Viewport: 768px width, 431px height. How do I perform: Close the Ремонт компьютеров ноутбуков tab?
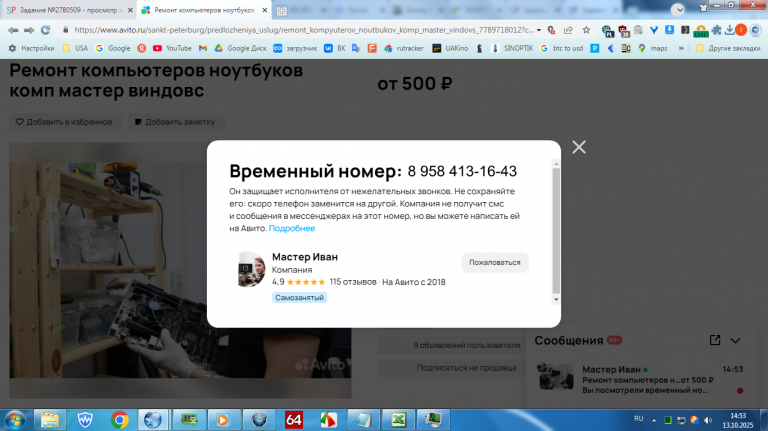coord(264,10)
